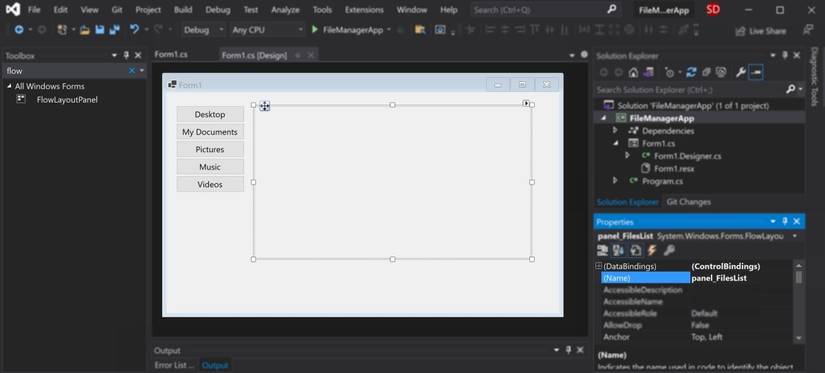Click the Feedback icon right of Live Share

coord(808,31)
